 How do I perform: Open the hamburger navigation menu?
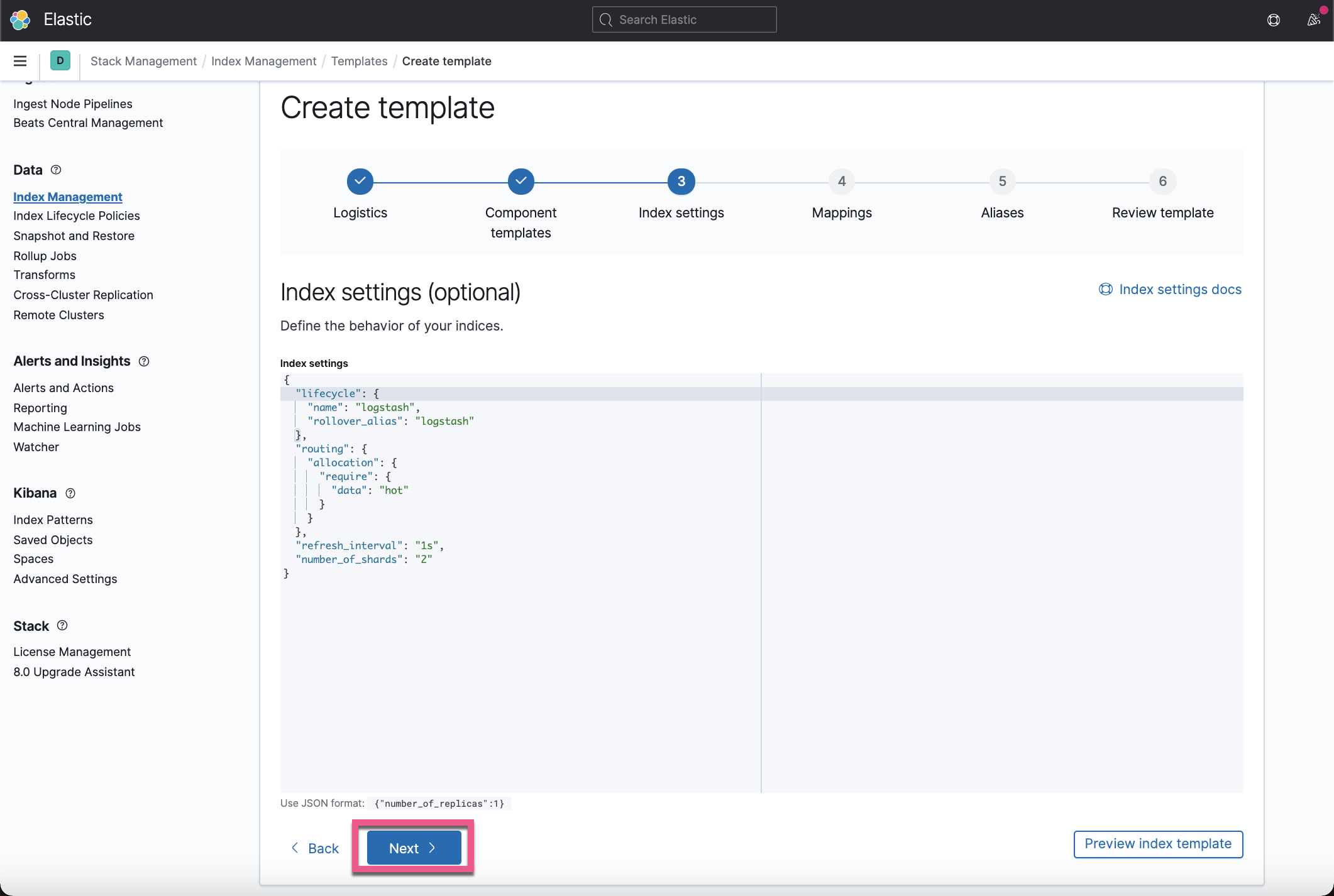[x=20, y=61]
